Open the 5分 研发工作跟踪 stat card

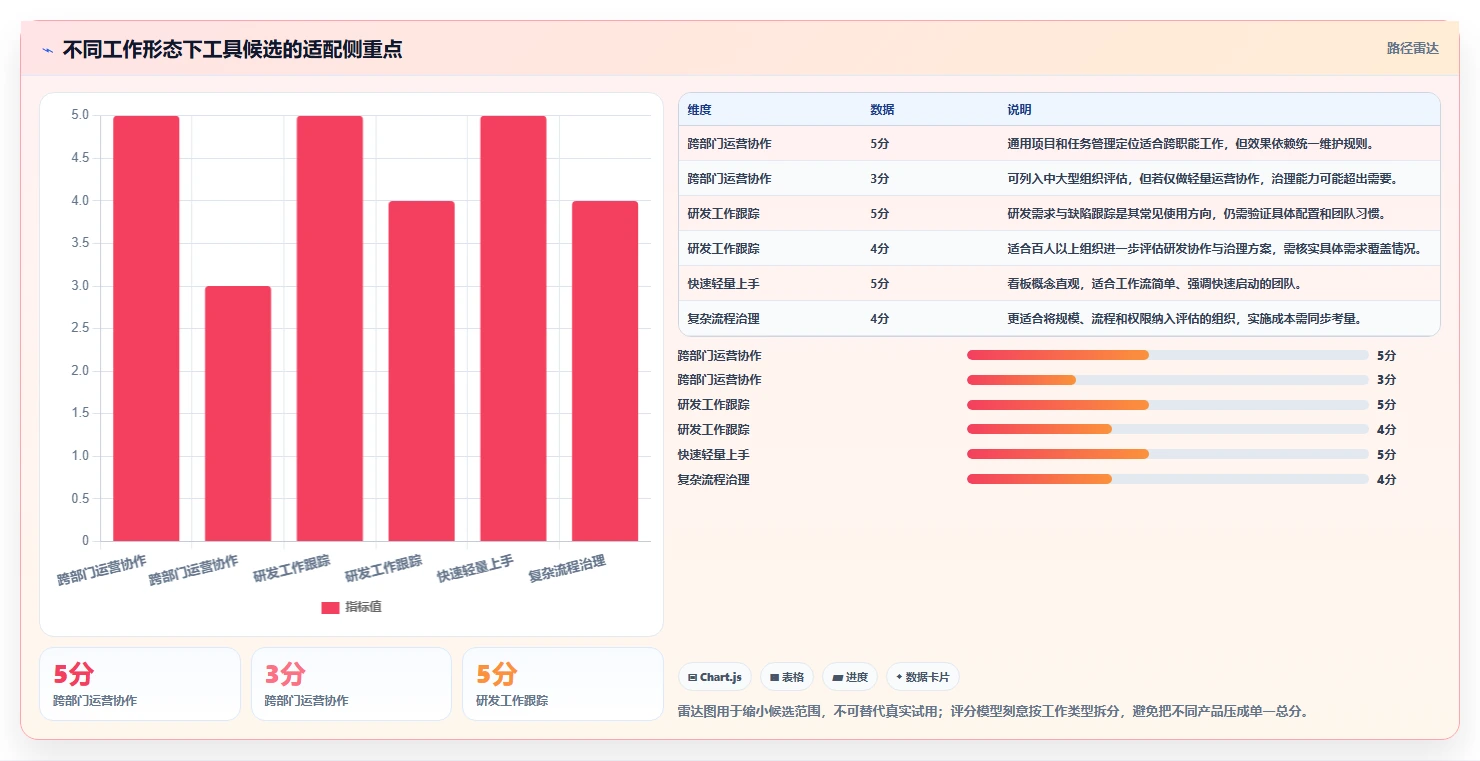click(x=563, y=684)
